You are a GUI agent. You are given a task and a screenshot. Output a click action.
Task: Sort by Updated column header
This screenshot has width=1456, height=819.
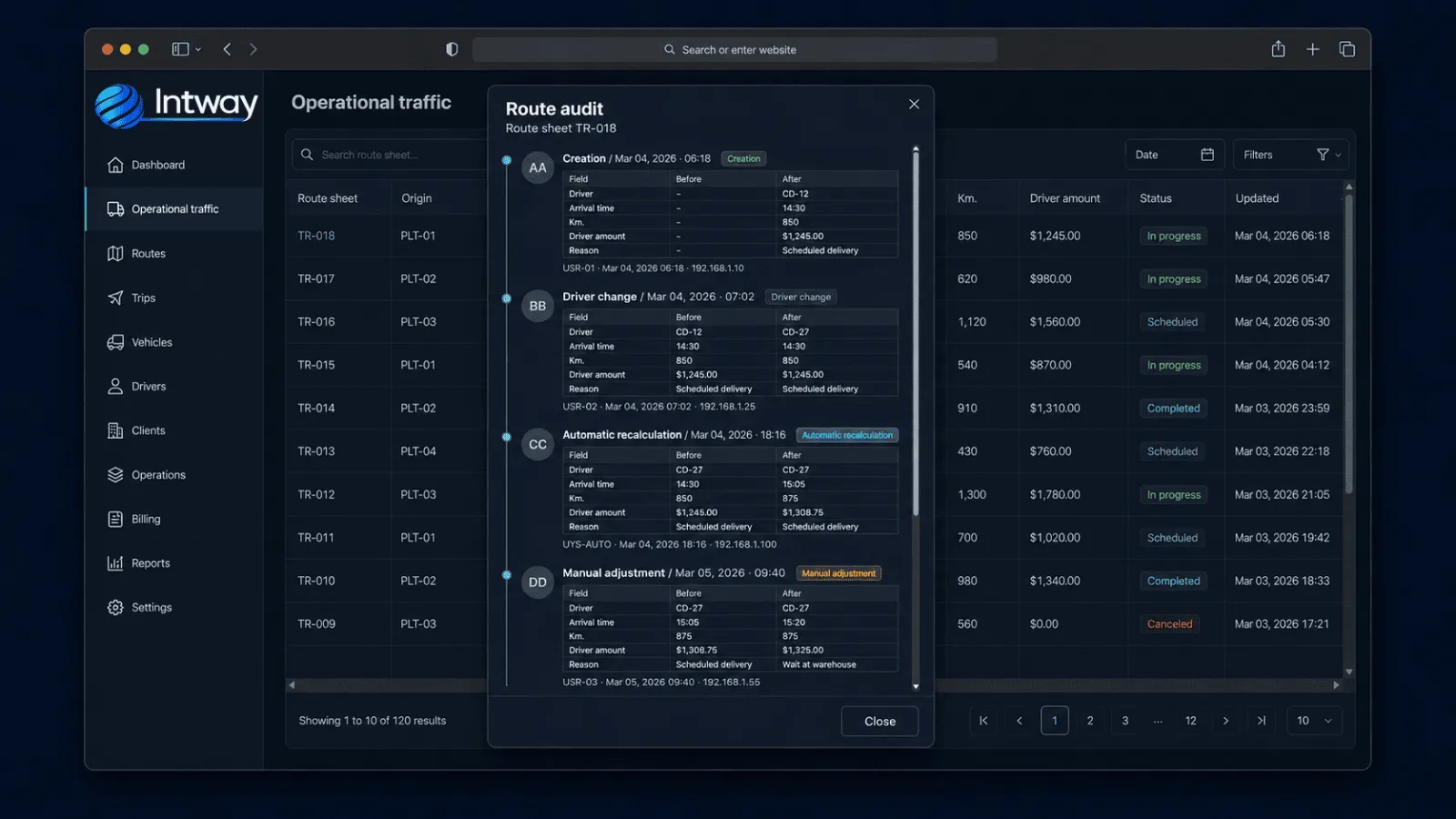click(1257, 198)
